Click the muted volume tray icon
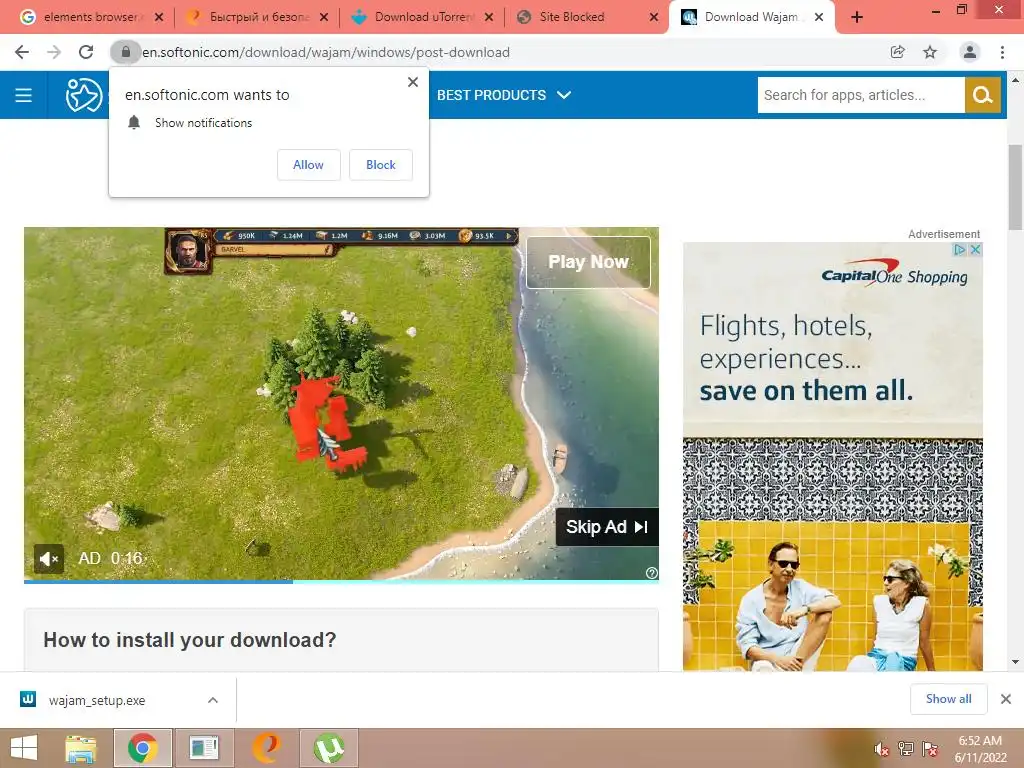1024x768 pixels. [882, 749]
